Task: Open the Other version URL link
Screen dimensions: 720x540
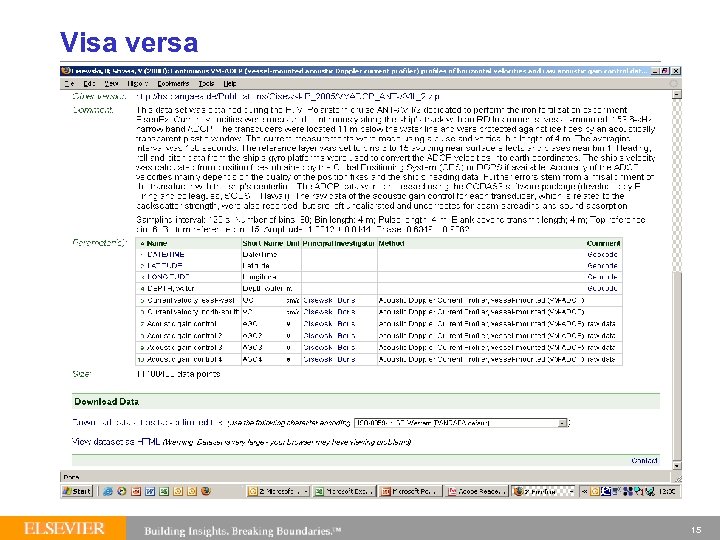Action: pos(288,96)
